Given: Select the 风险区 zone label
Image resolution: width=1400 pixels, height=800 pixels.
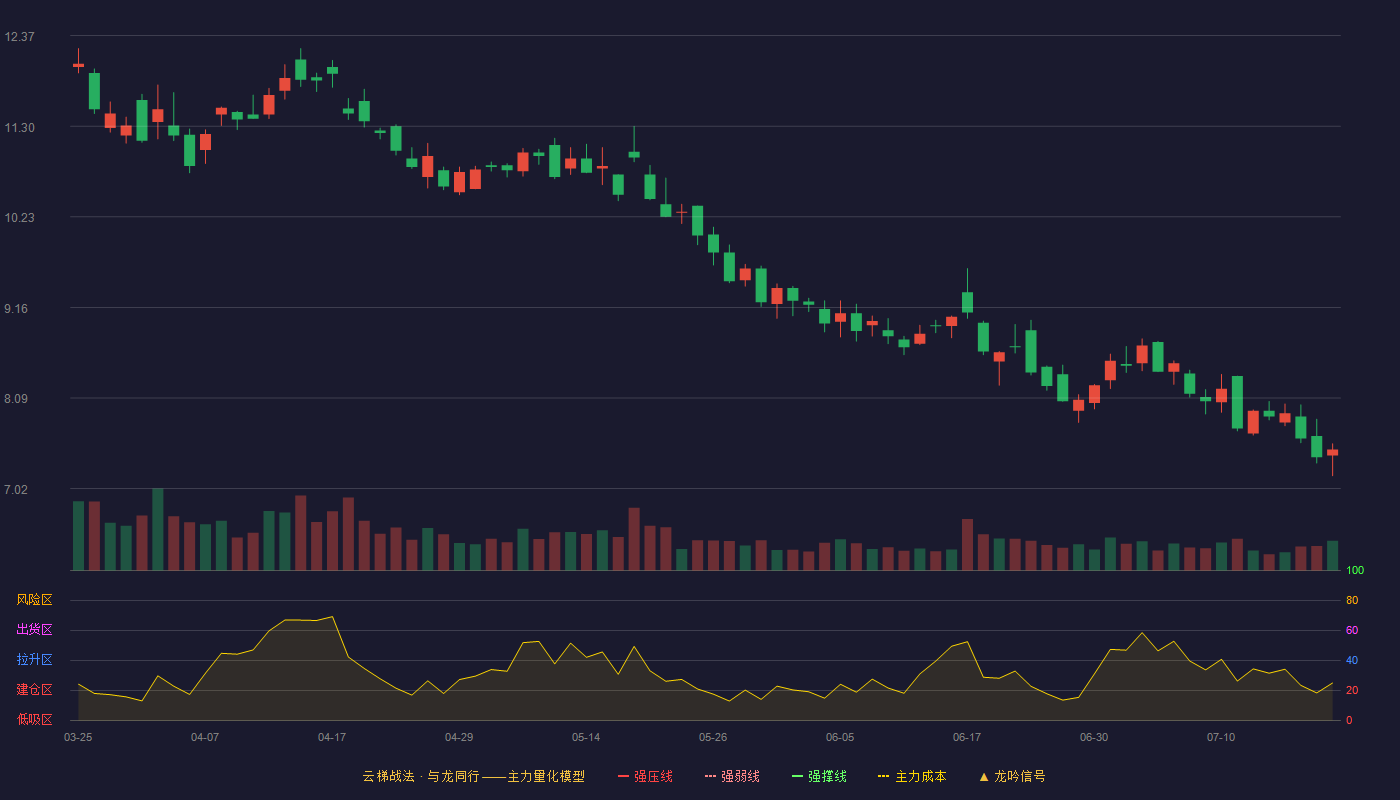Looking at the screenshot, I should [x=34, y=600].
